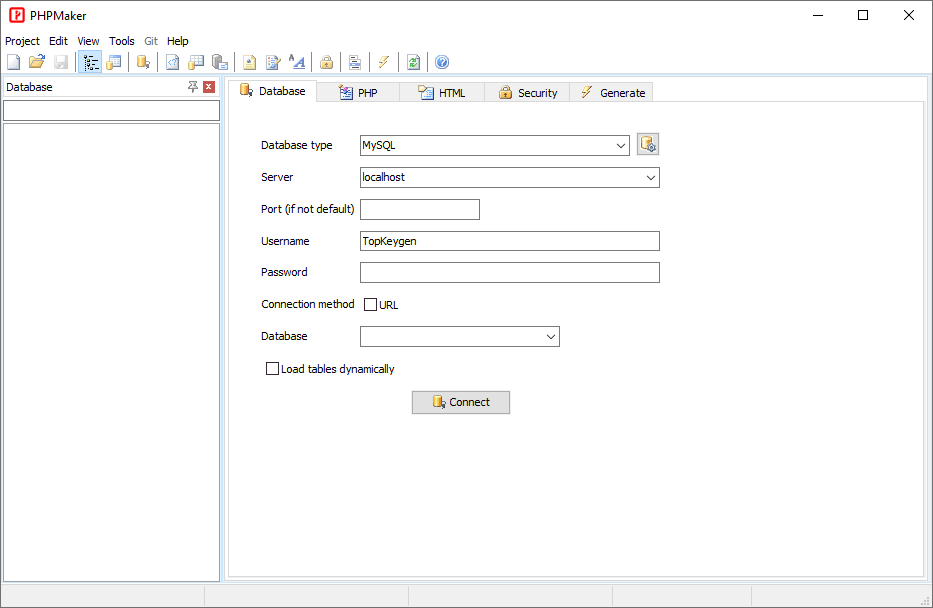Open the Tools menu
This screenshot has width=933, height=608.
point(121,41)
